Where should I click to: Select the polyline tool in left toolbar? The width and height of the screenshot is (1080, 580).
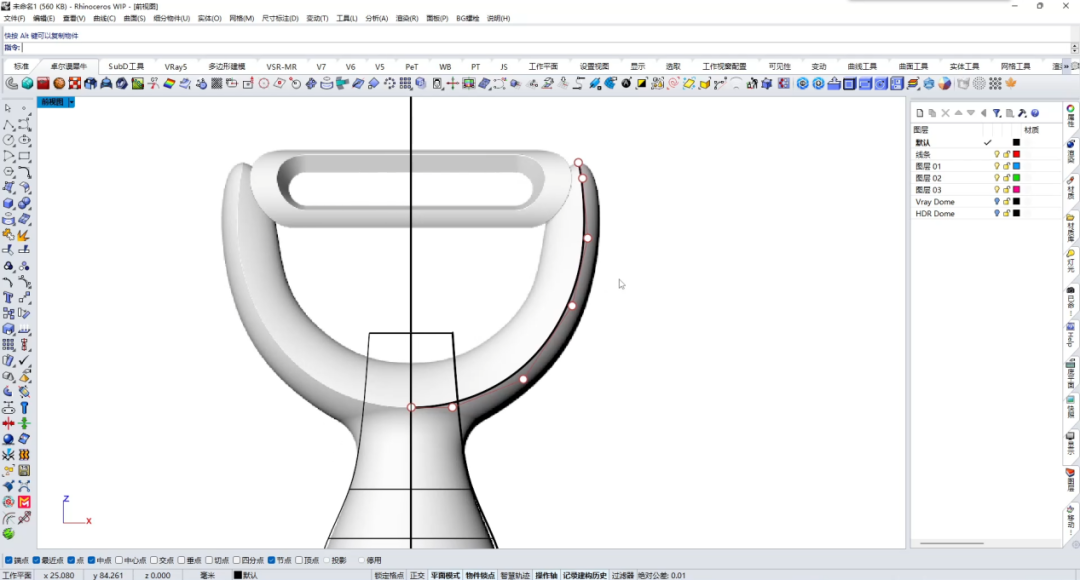point(8,125)
